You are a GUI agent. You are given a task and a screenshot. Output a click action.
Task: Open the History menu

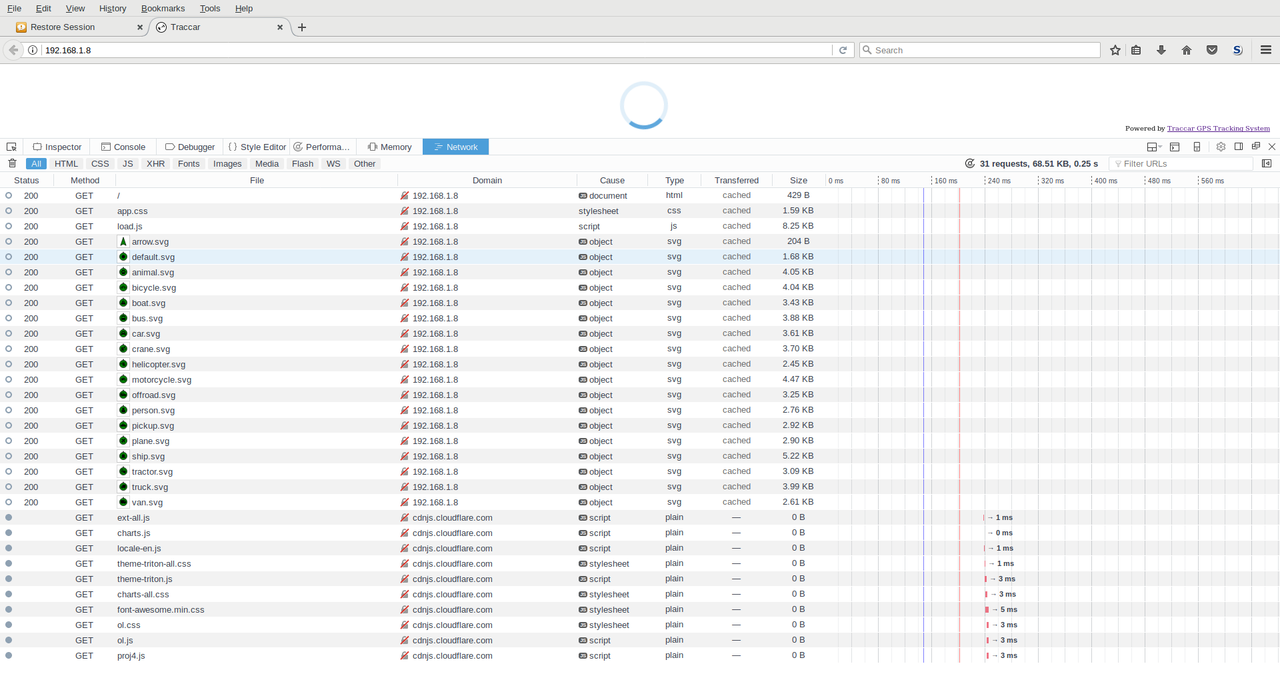112,8
